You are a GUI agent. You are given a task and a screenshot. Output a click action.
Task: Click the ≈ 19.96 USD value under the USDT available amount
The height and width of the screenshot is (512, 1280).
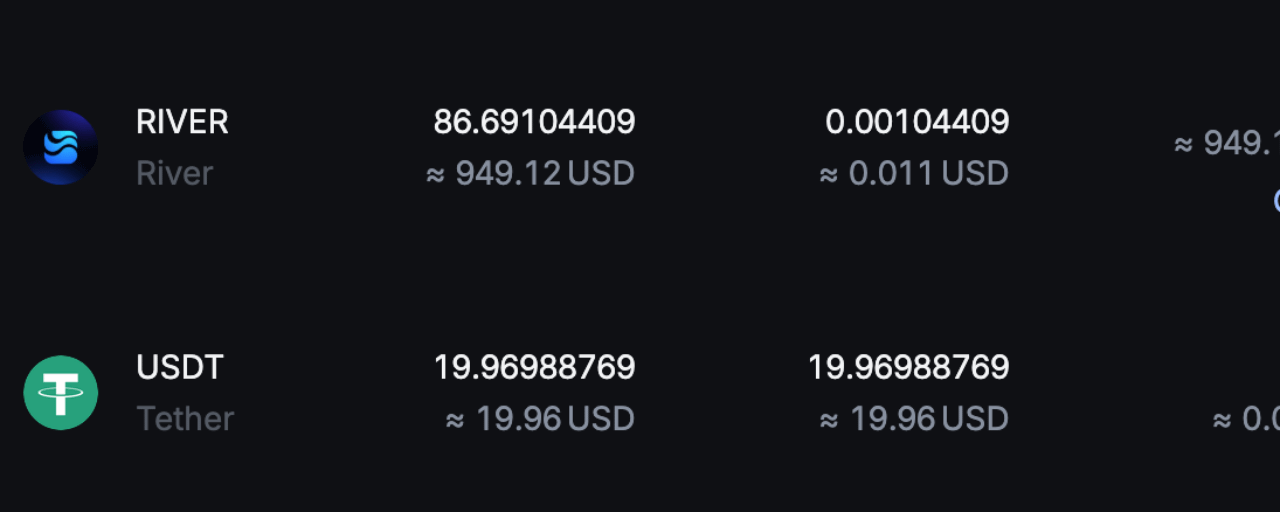(x=914, y=418)
